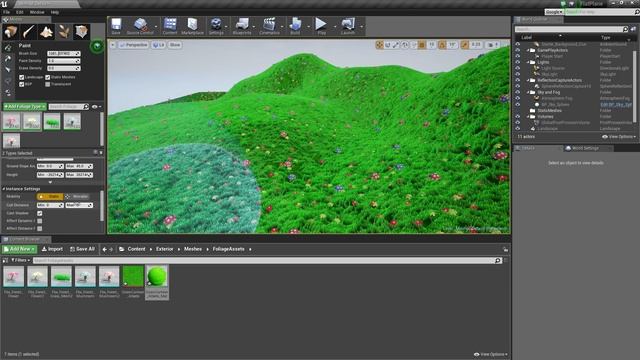
Task: Adjust the Brush Size slider field
Action: tap(64, 53)
